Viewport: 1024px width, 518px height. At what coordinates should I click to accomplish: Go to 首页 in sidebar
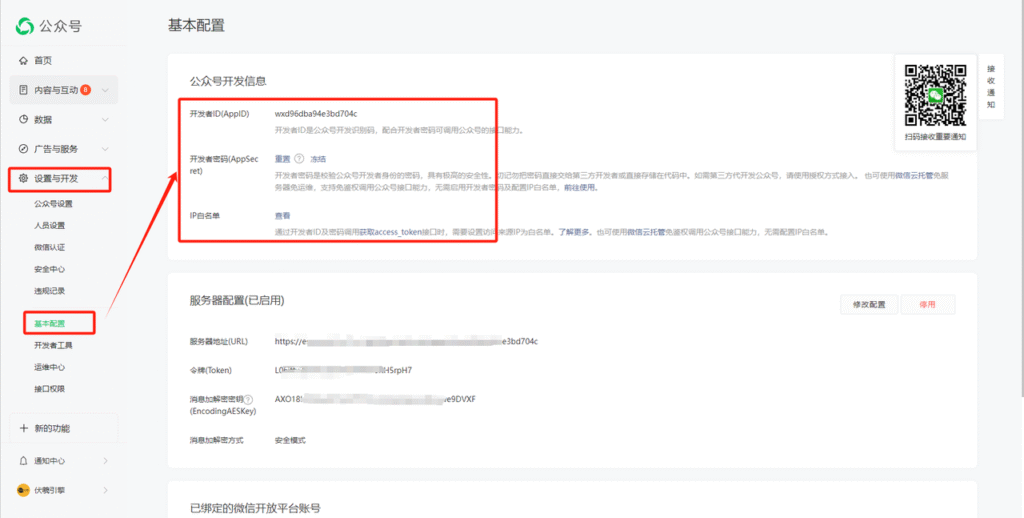[x=43, y=61]
